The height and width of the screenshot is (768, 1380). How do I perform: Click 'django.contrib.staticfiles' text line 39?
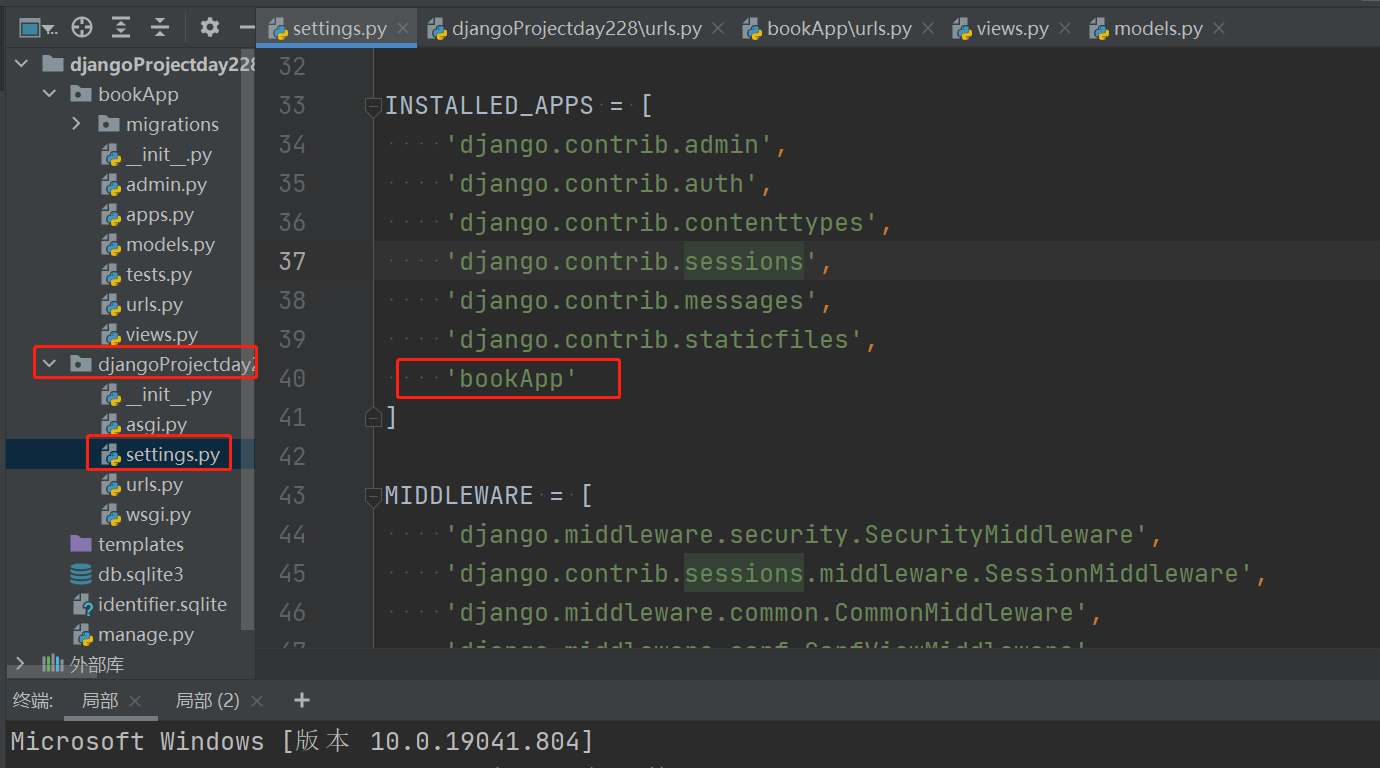coord(654,339)
